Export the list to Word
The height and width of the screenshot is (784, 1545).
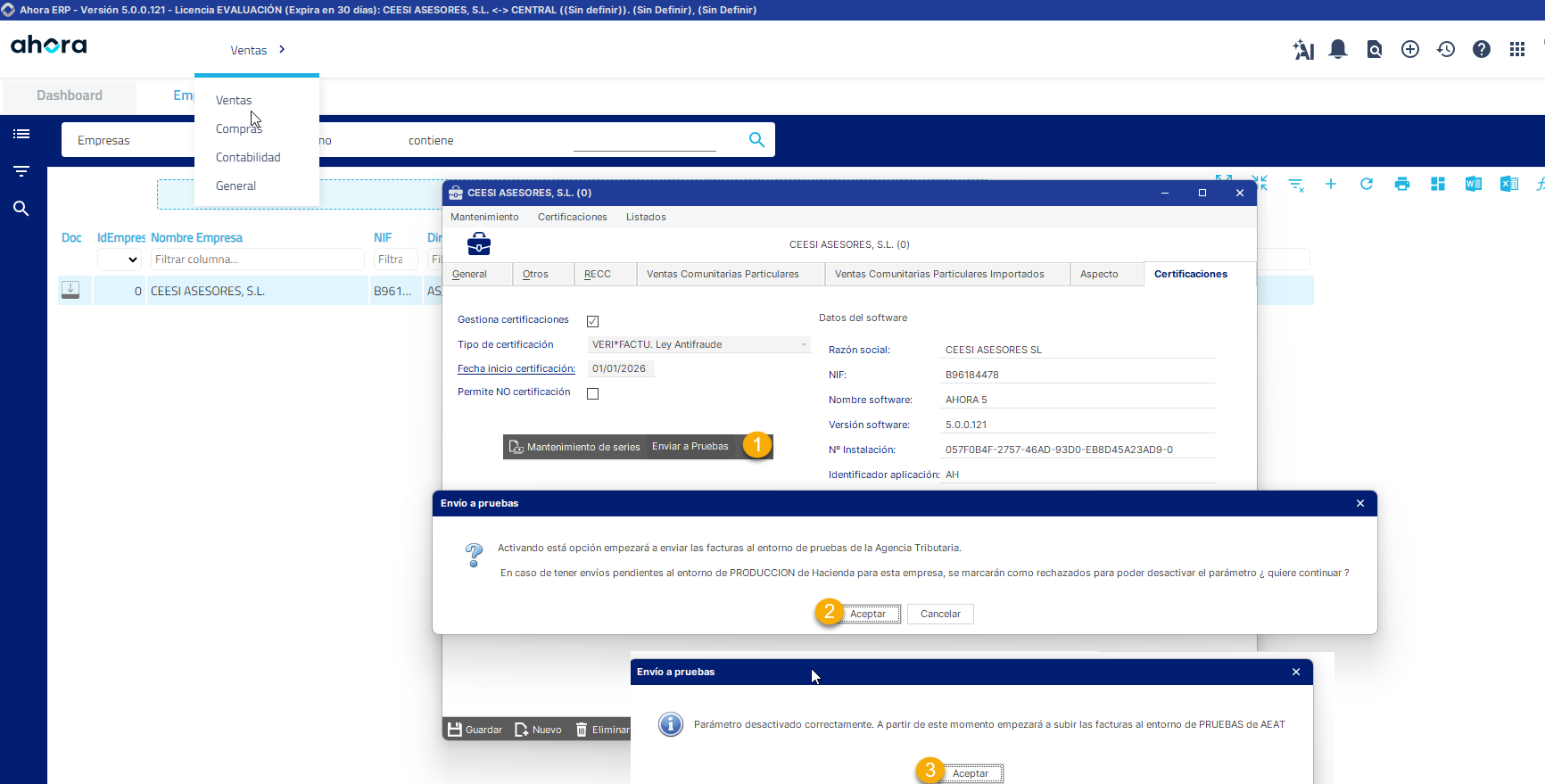(1474, 184)
